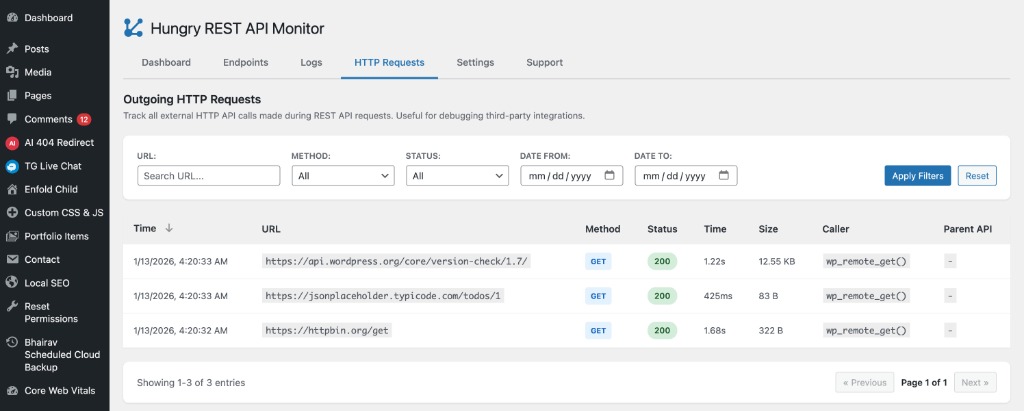This screenshot has width=1024, height=411.
Task: Select the httpbin.org/get request URL
Action: coord(326,330)
